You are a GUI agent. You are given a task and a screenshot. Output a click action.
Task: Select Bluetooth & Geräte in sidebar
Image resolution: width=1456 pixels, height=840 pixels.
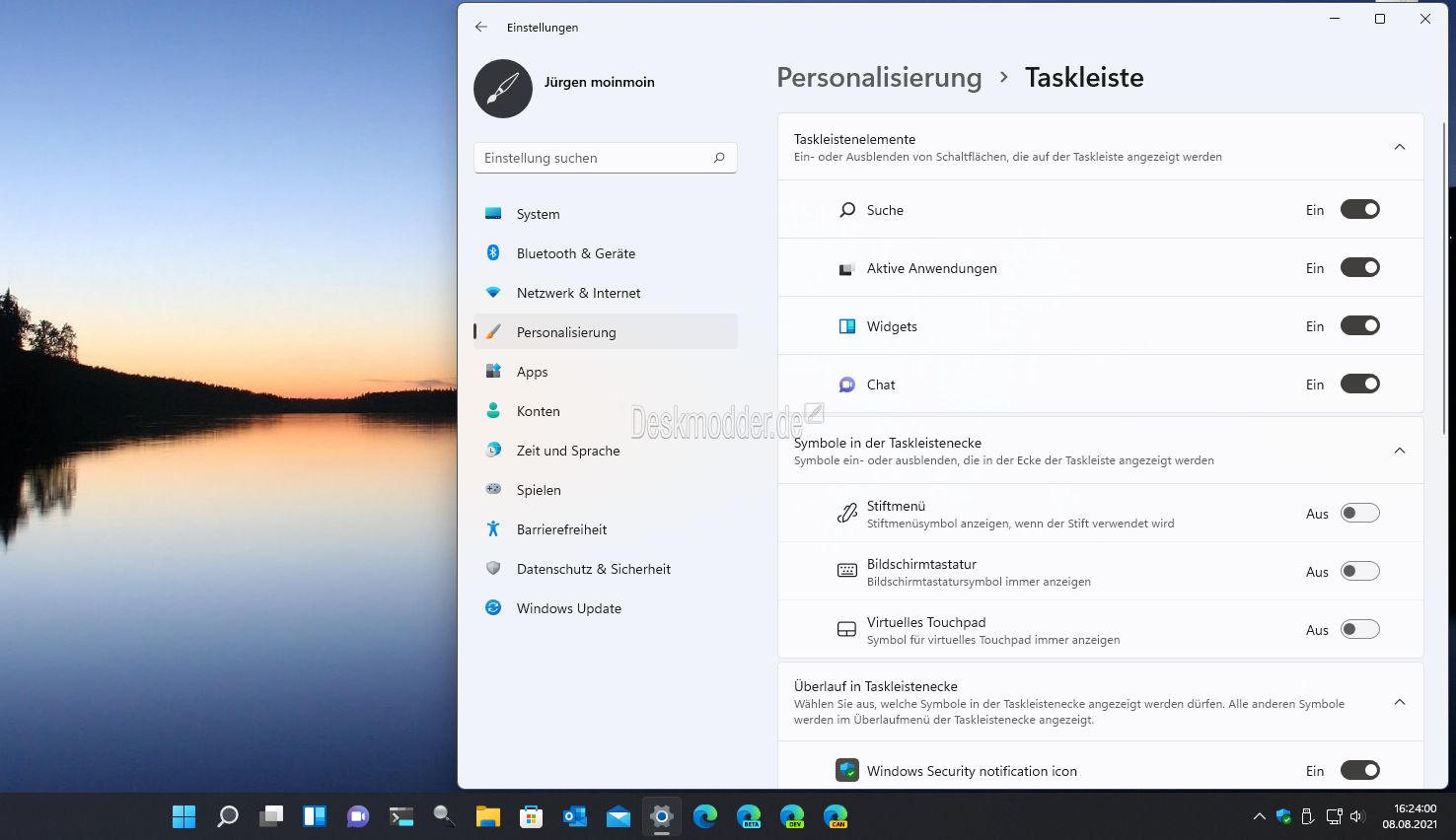click(606, 252)
